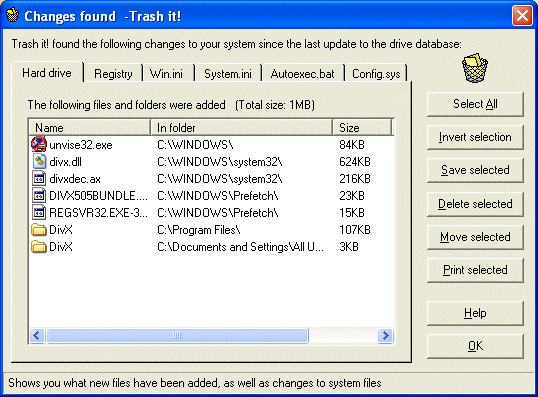Open Help
The height and width of the screenshot is (397, 538).
point(475,313)
